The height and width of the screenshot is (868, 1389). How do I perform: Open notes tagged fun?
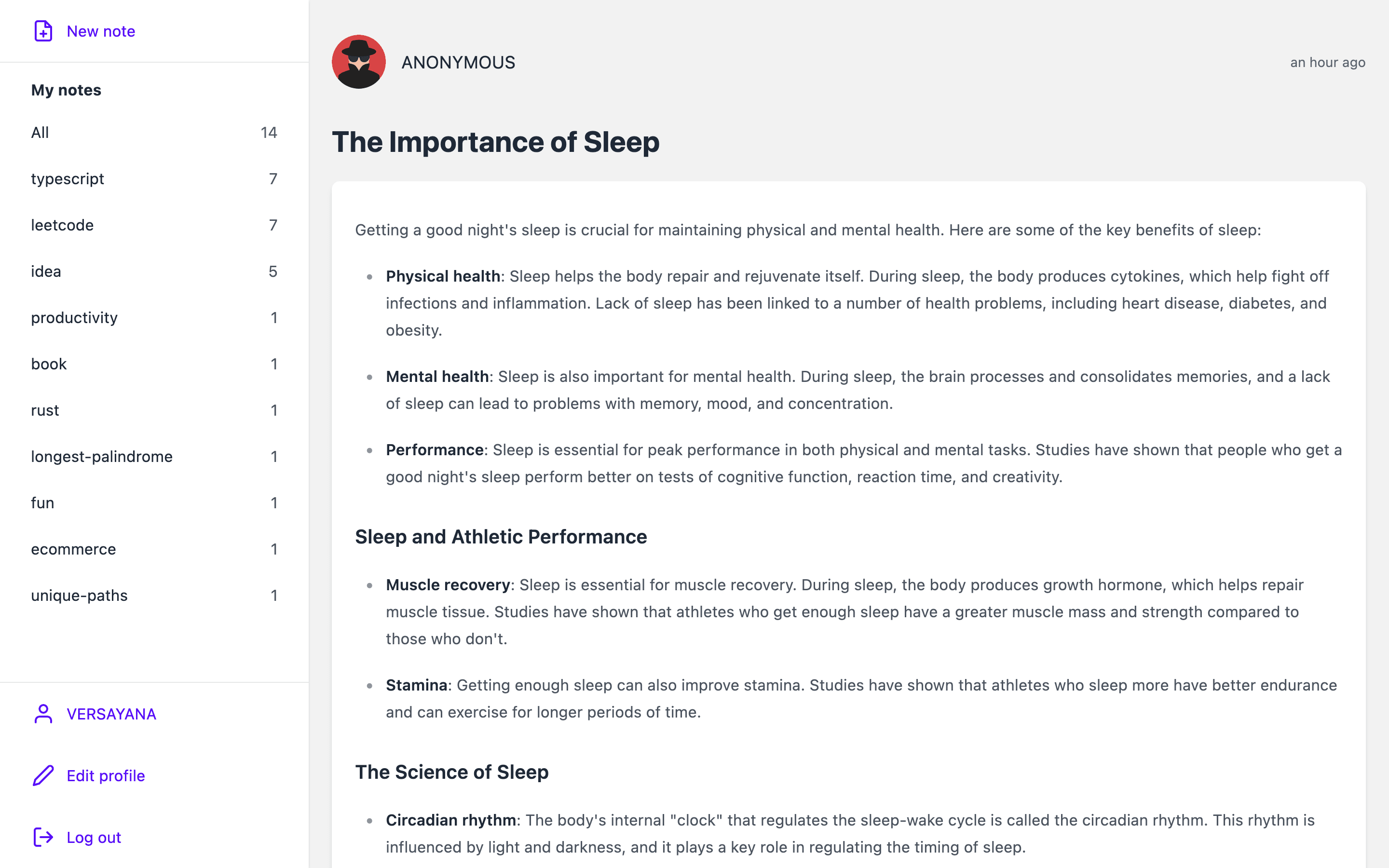(42, 502)
